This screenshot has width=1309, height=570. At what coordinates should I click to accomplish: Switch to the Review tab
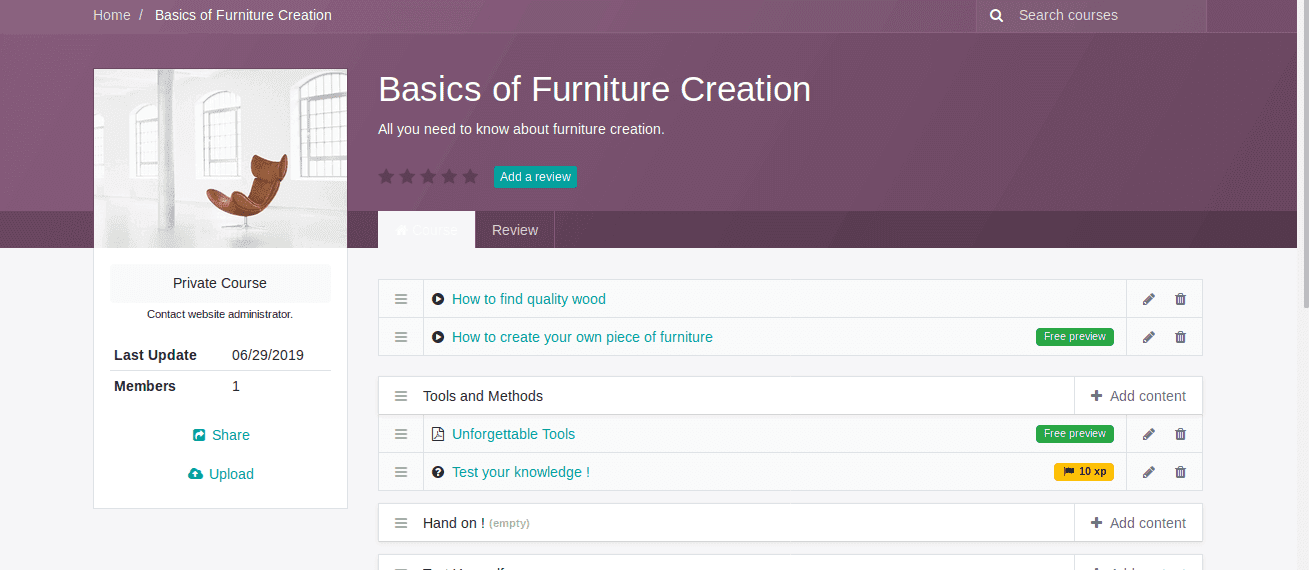(515, 230)
